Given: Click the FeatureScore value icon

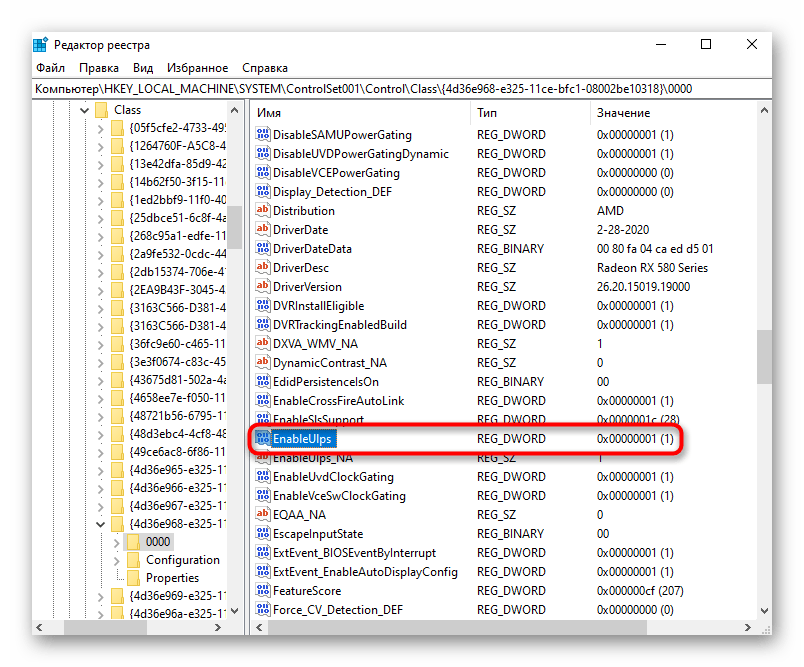Looking at the screenshot, I should [263, 591].
